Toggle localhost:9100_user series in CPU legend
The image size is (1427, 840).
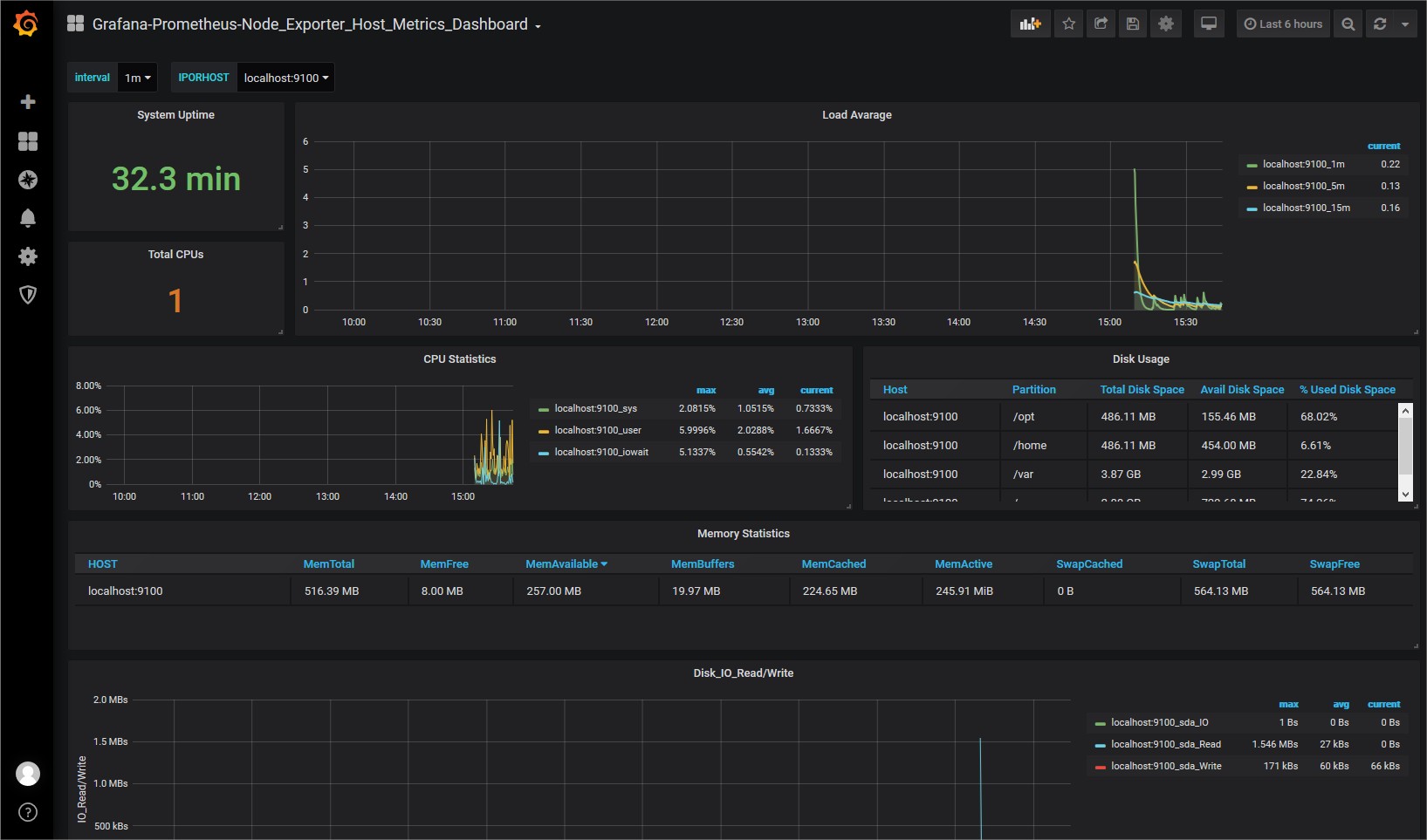598,430
